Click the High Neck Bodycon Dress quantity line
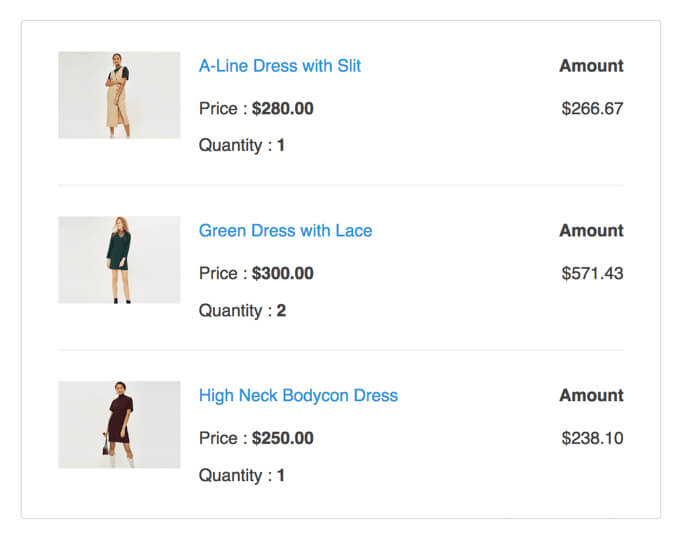The image size is (682, 537). [x=242, y=476]
